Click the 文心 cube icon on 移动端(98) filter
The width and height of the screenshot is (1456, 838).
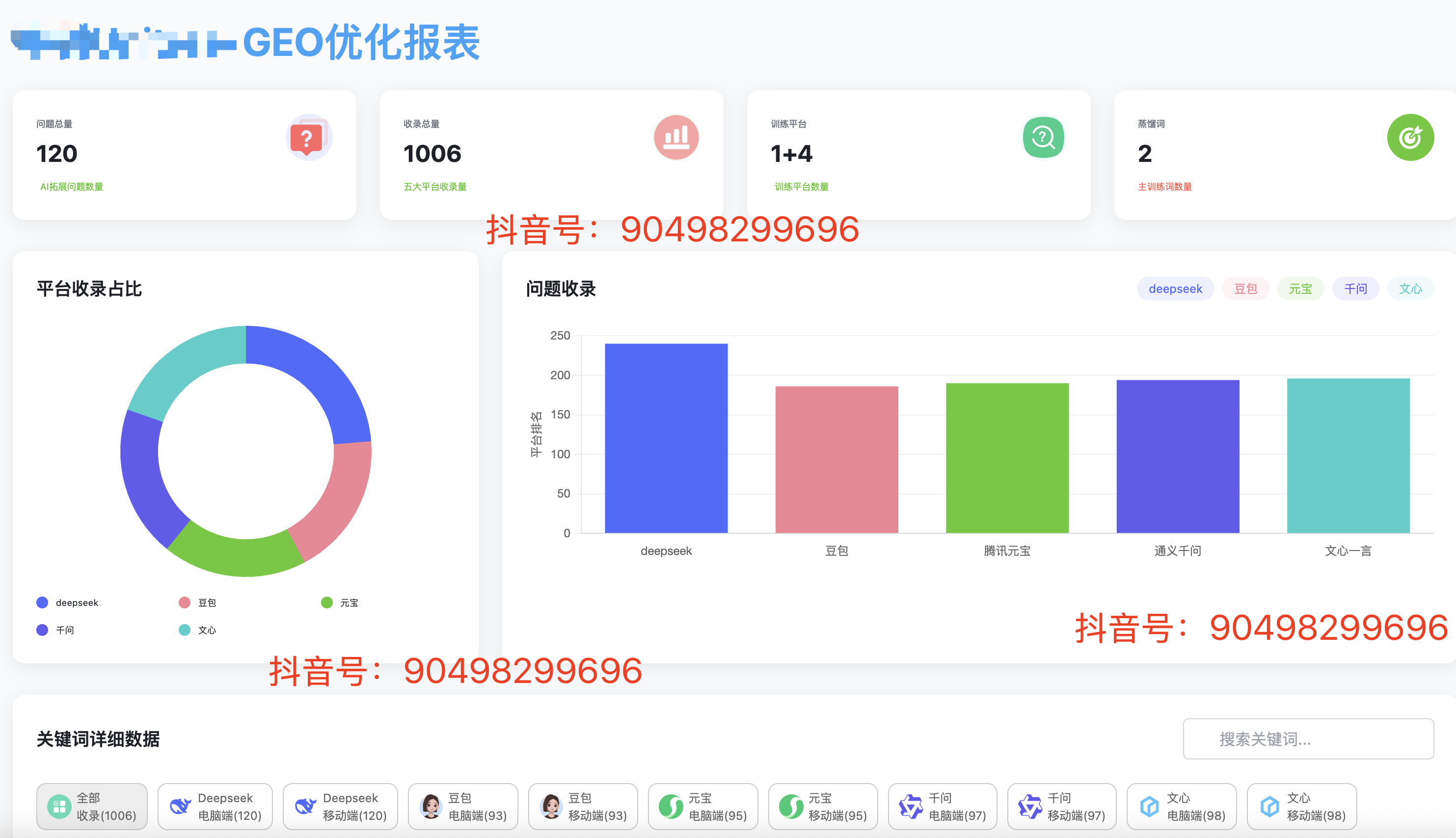point(1269,806)
